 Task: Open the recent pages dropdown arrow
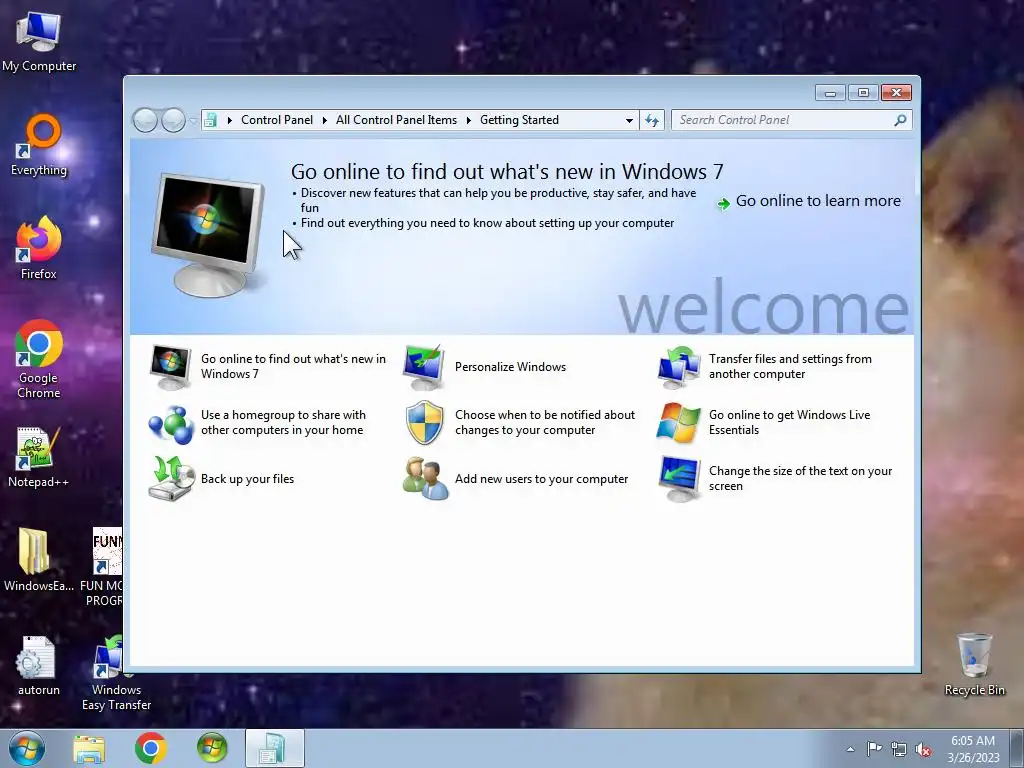(x=193, y=121)
